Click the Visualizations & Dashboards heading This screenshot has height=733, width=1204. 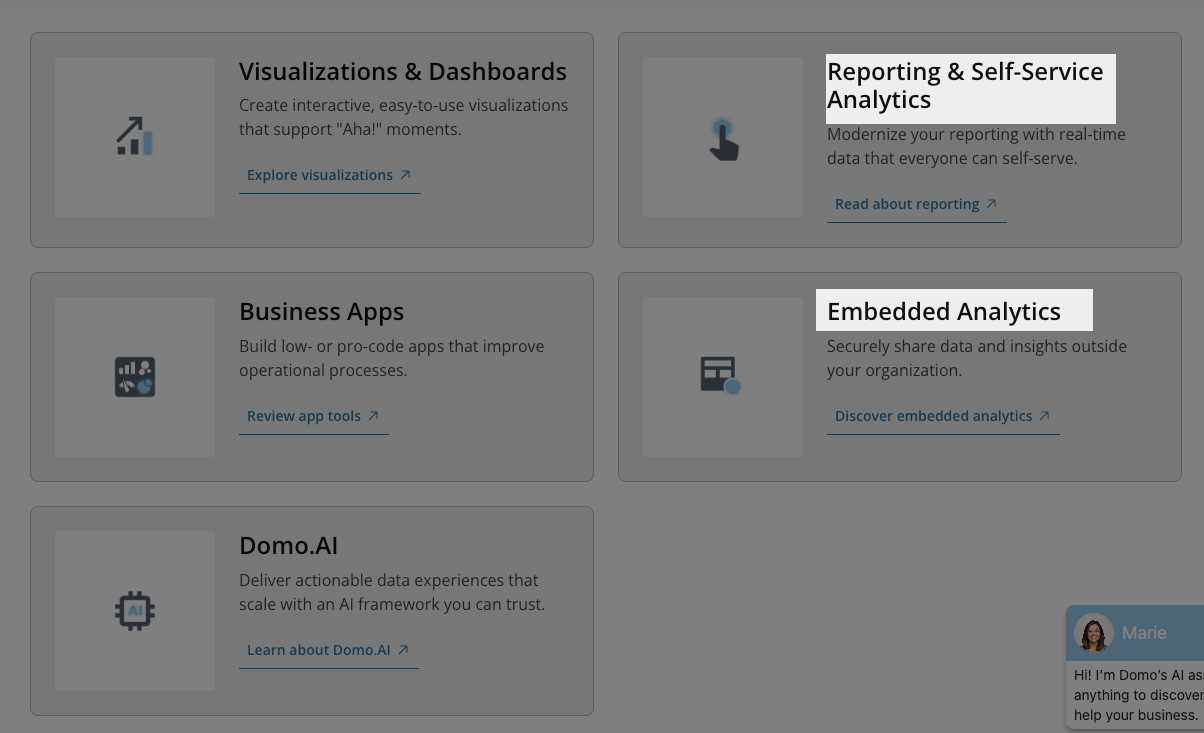402,72
